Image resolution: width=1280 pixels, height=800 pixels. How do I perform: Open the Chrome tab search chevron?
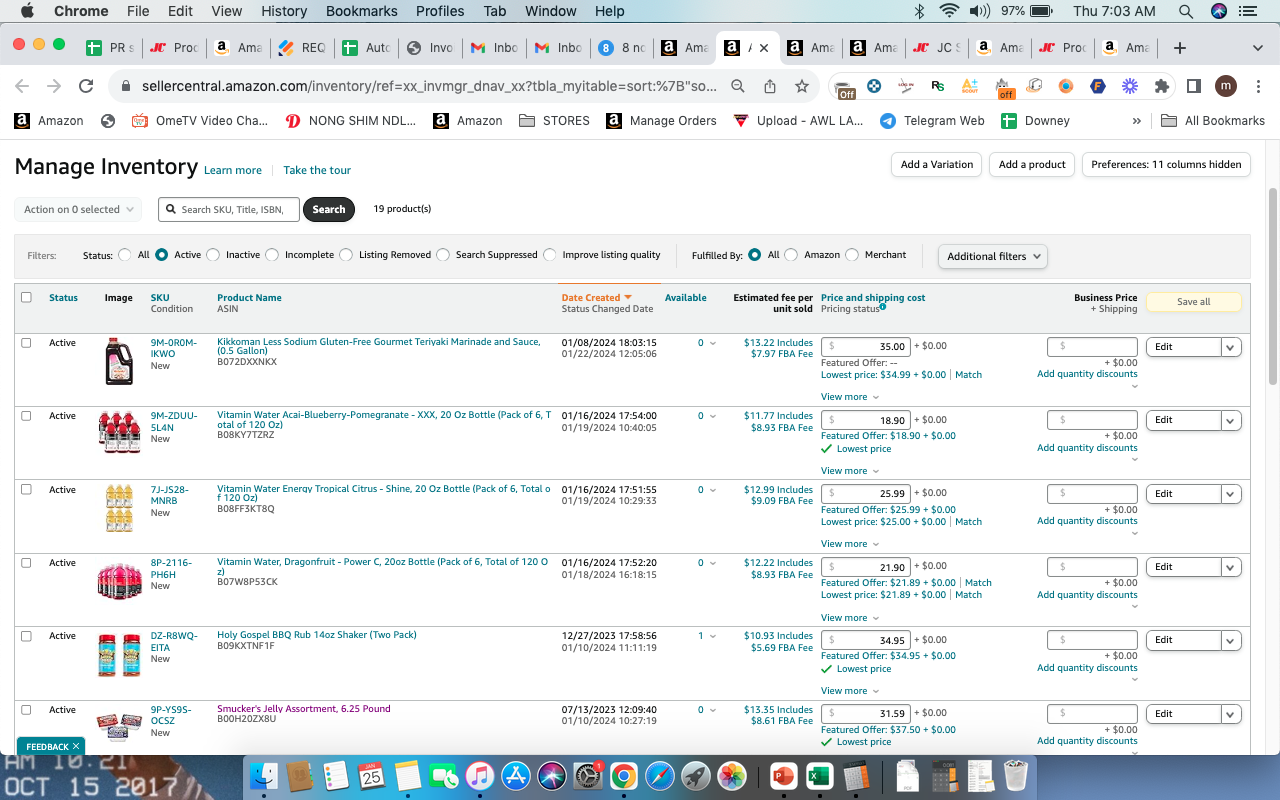[x=1258, y=48]
